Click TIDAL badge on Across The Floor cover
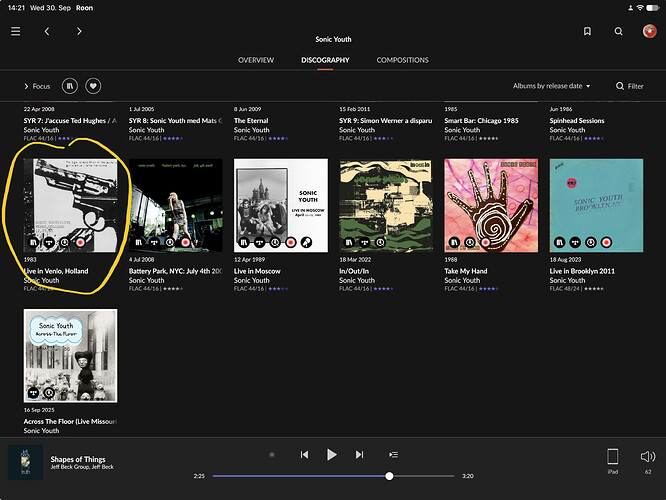Image resolution: width=666 pixels, height=500 pixels. pos(33,393)
